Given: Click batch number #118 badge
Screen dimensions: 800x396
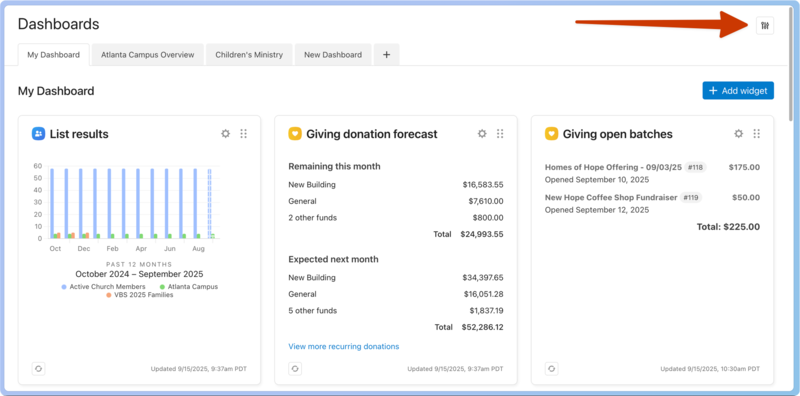Looking at the screenshot, I should tap(695, 167).
